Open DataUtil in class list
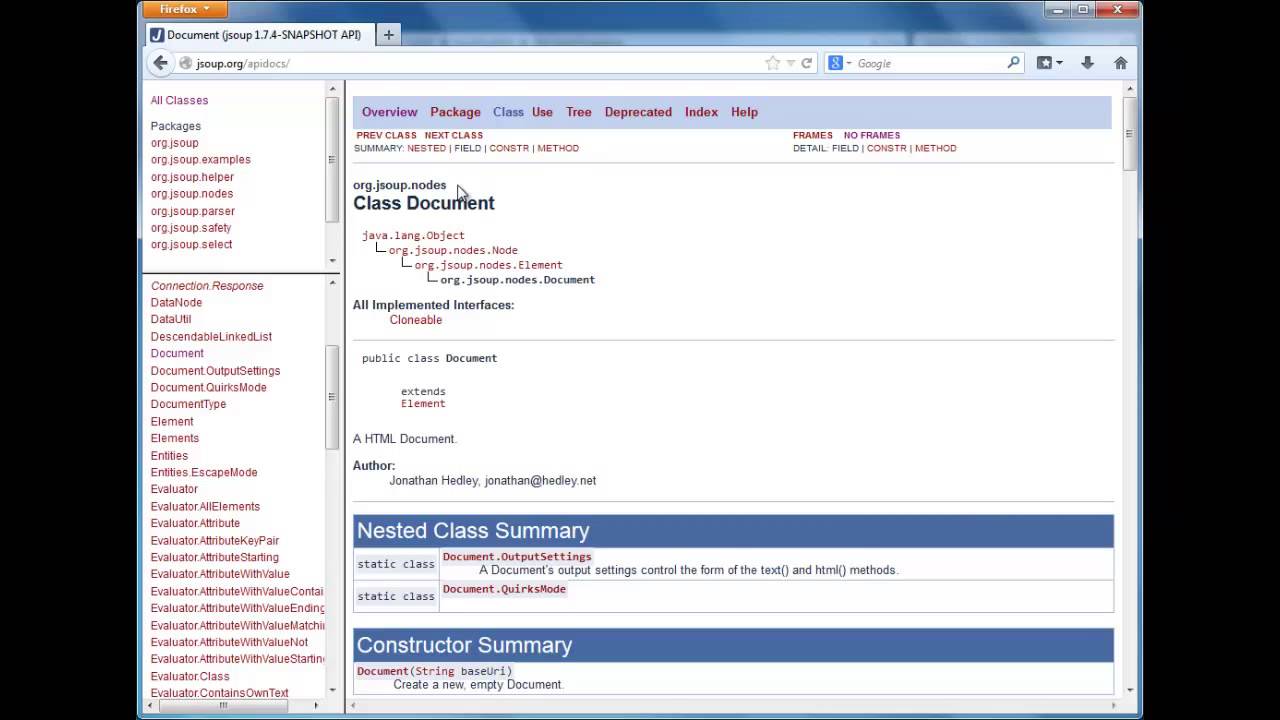The width and height of the screenshot is (1280, 720). 171,320
